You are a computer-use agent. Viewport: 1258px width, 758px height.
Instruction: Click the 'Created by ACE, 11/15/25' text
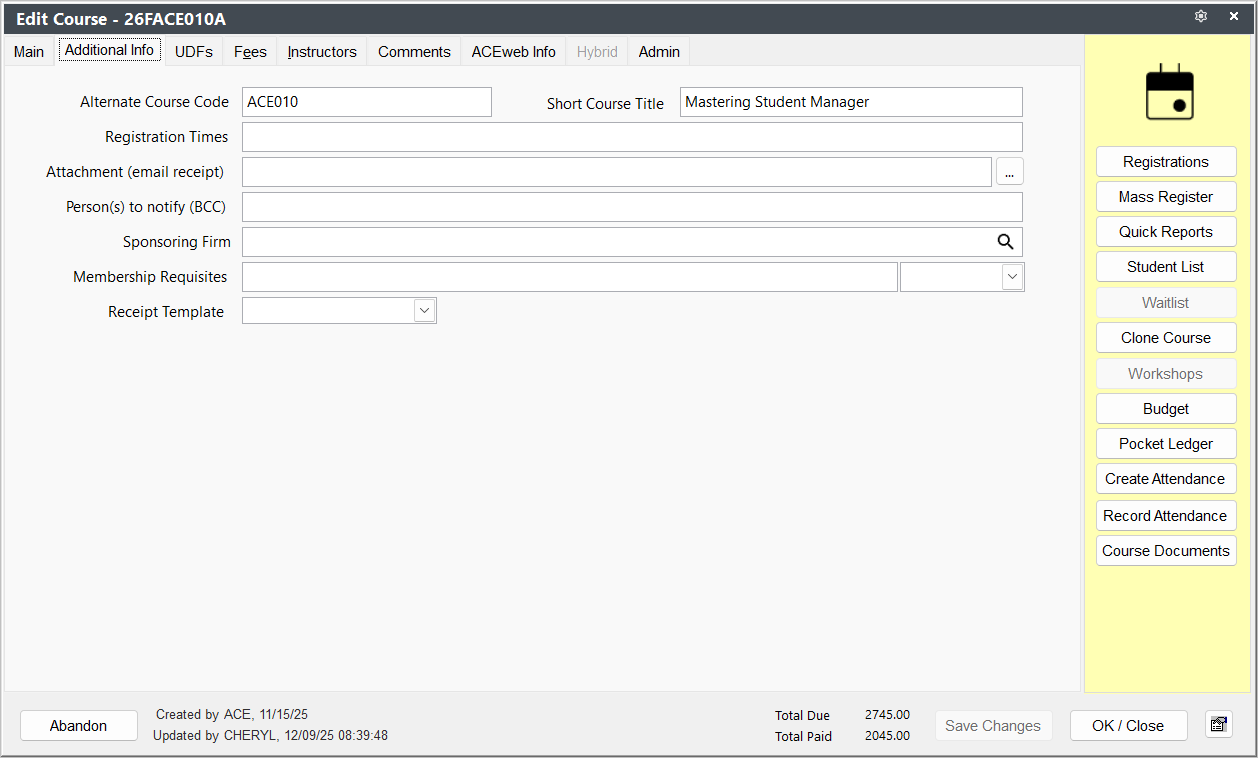(x=232, y=715)
